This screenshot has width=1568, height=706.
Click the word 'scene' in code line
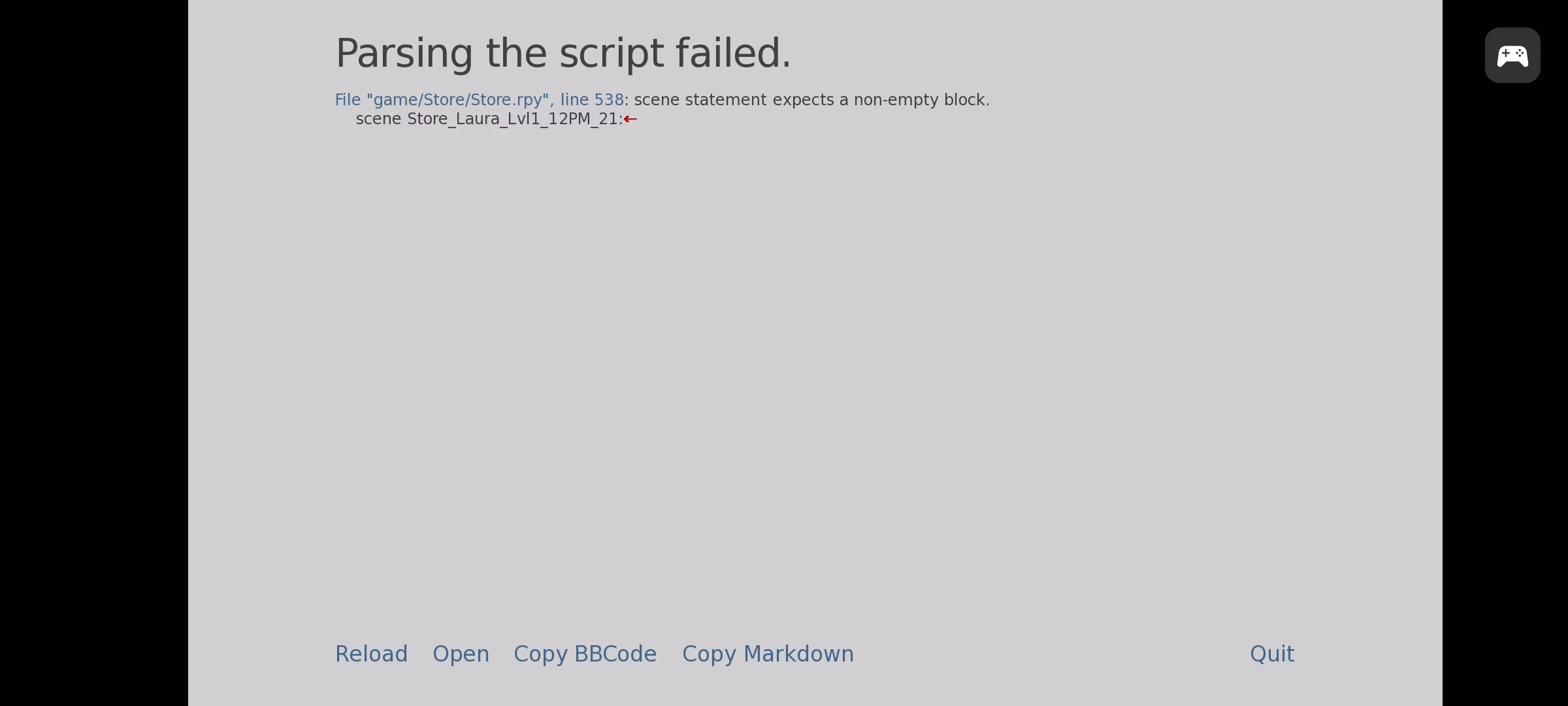pyautogui.click(x=378, y=120)
